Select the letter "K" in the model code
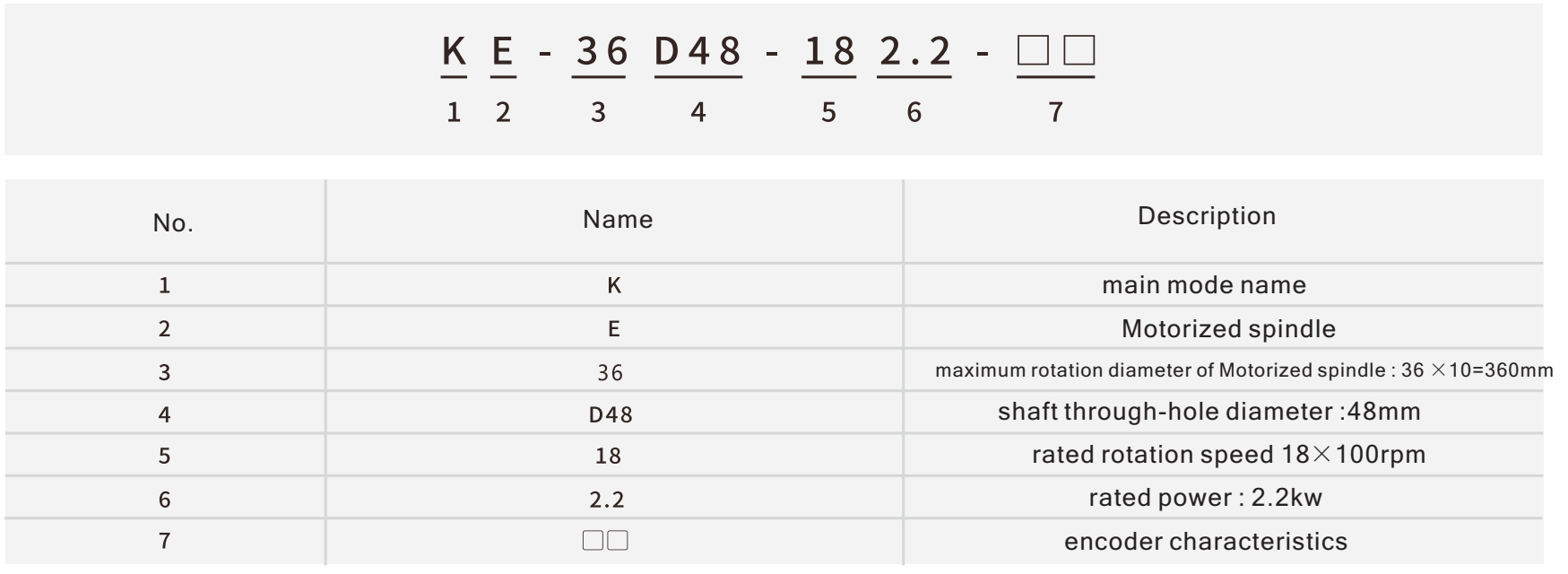This screenshot has height=574, width=1568. pos(455,51)
